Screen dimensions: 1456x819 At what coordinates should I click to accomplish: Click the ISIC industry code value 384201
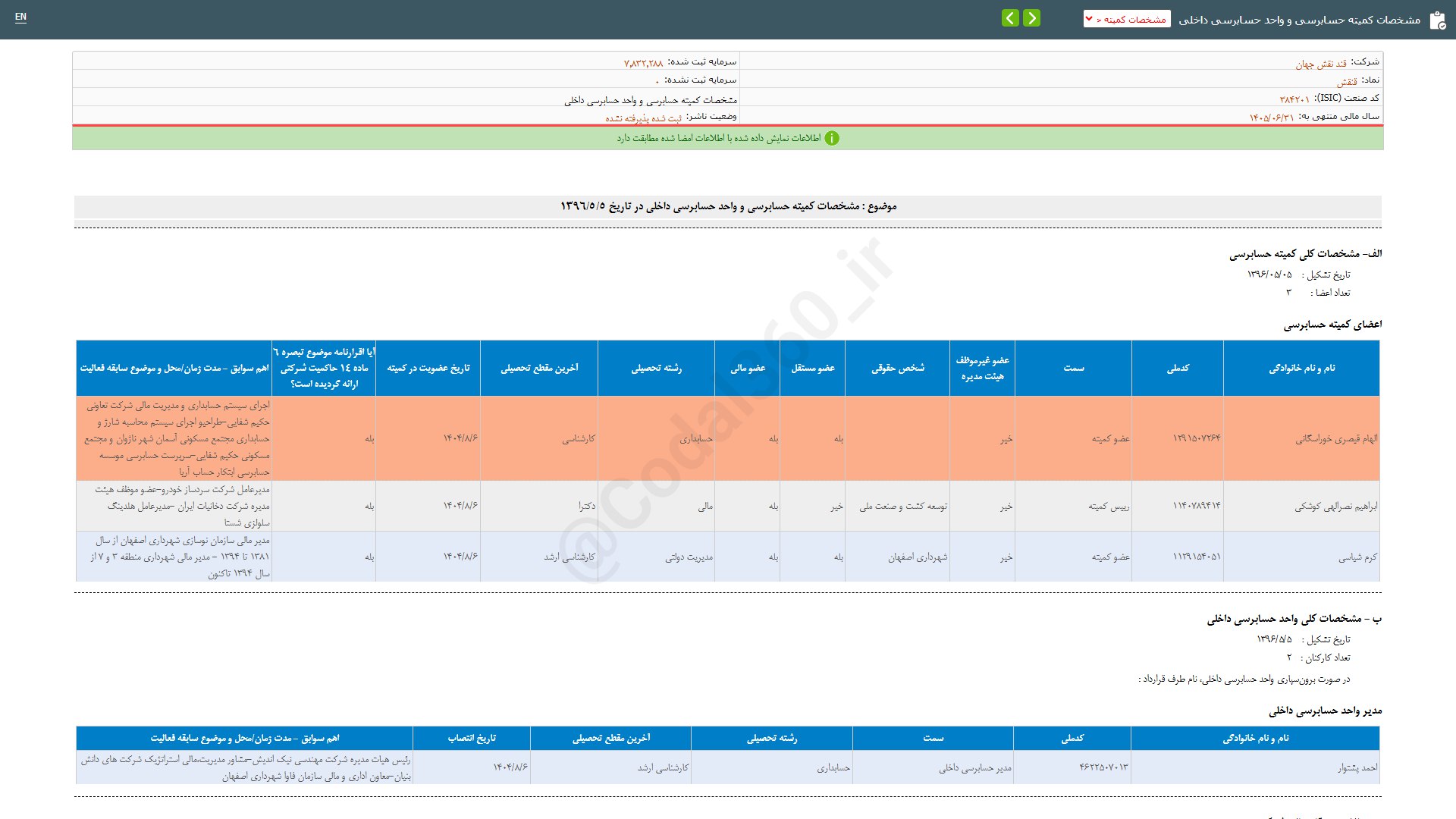1294,99
